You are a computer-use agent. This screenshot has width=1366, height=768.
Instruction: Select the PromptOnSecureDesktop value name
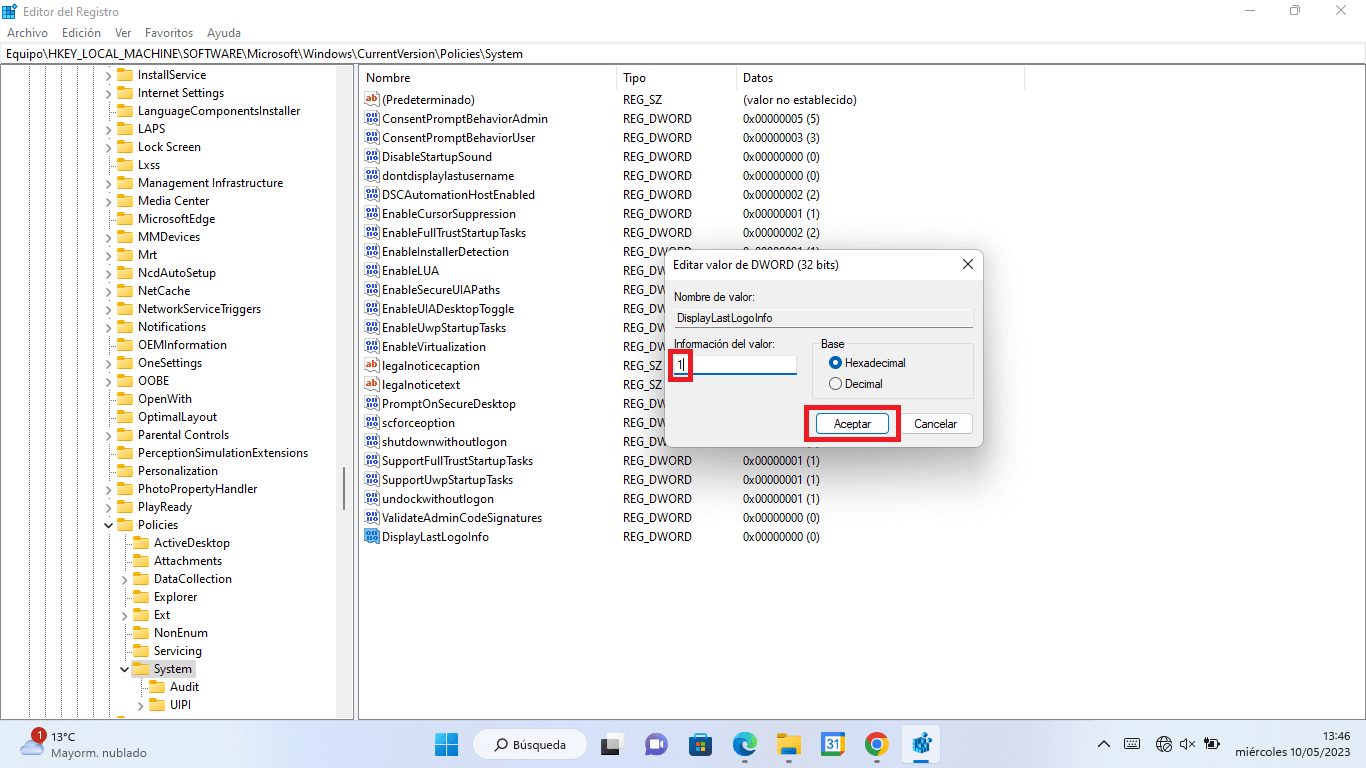[449, 404]
